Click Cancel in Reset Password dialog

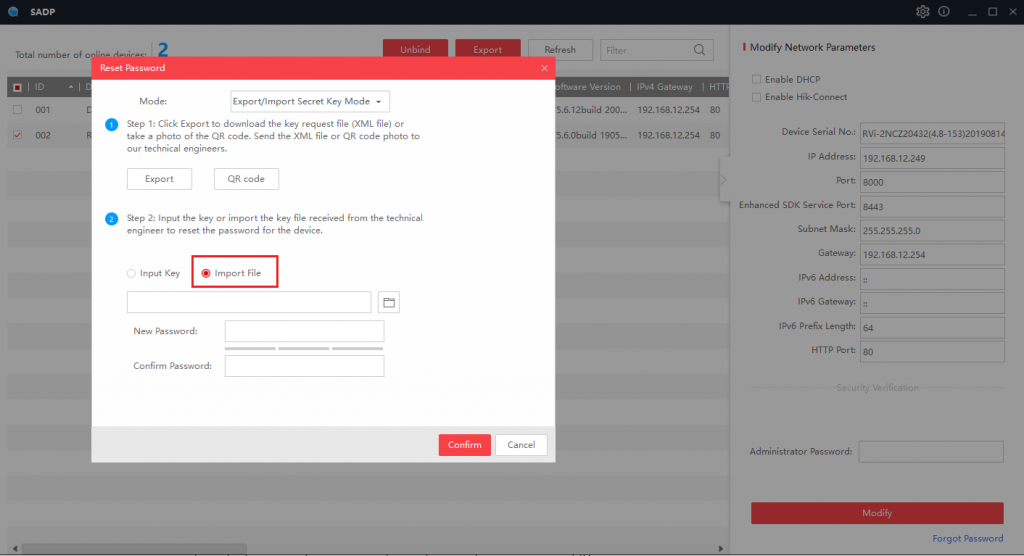pyautogui.click(x=521, y=445)
